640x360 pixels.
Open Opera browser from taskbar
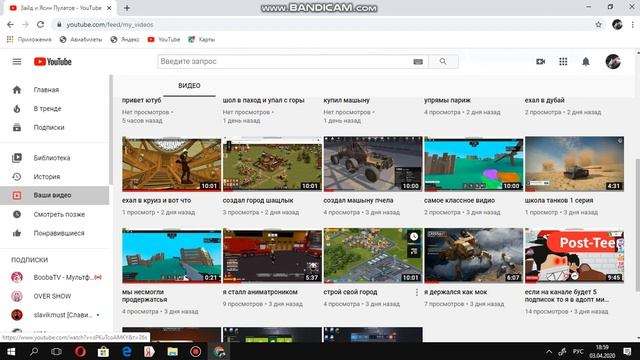coord(80,352)
